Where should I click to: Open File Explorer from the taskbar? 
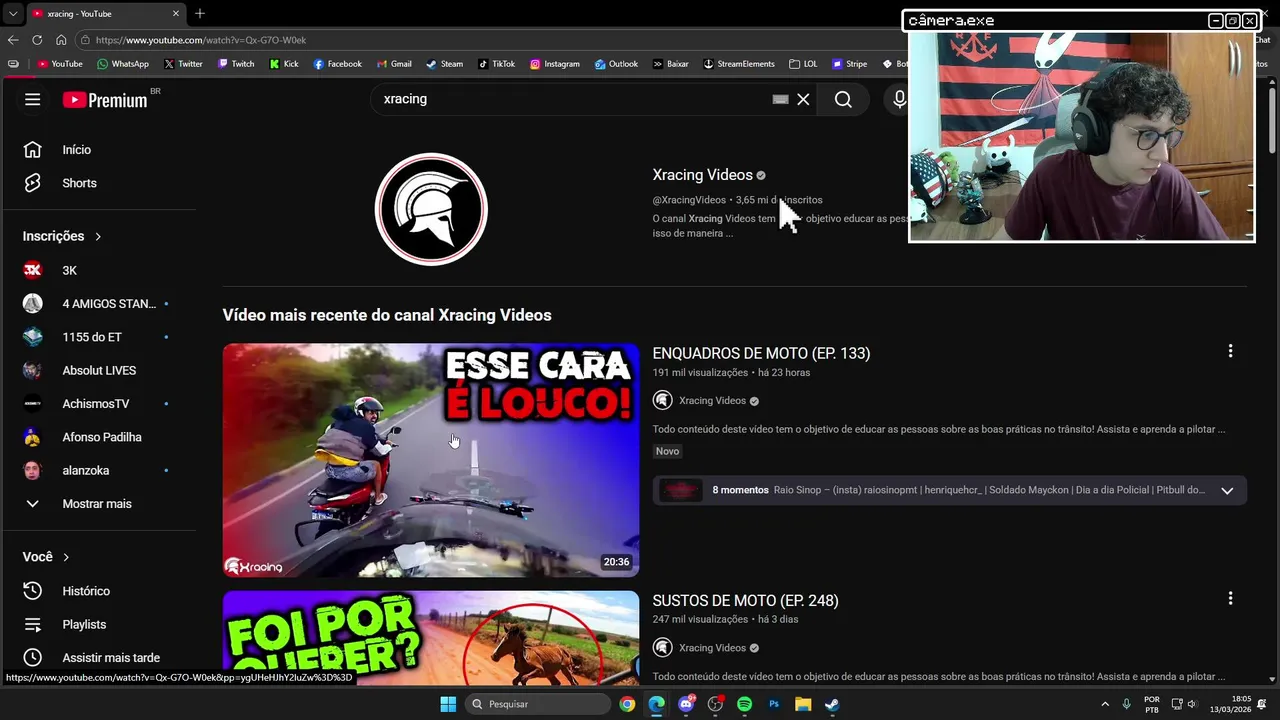click(803, 704)
